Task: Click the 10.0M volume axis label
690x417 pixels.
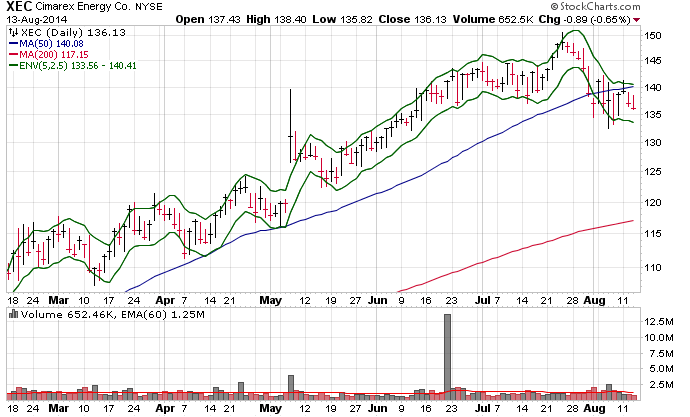Action: tap(659, 337)
